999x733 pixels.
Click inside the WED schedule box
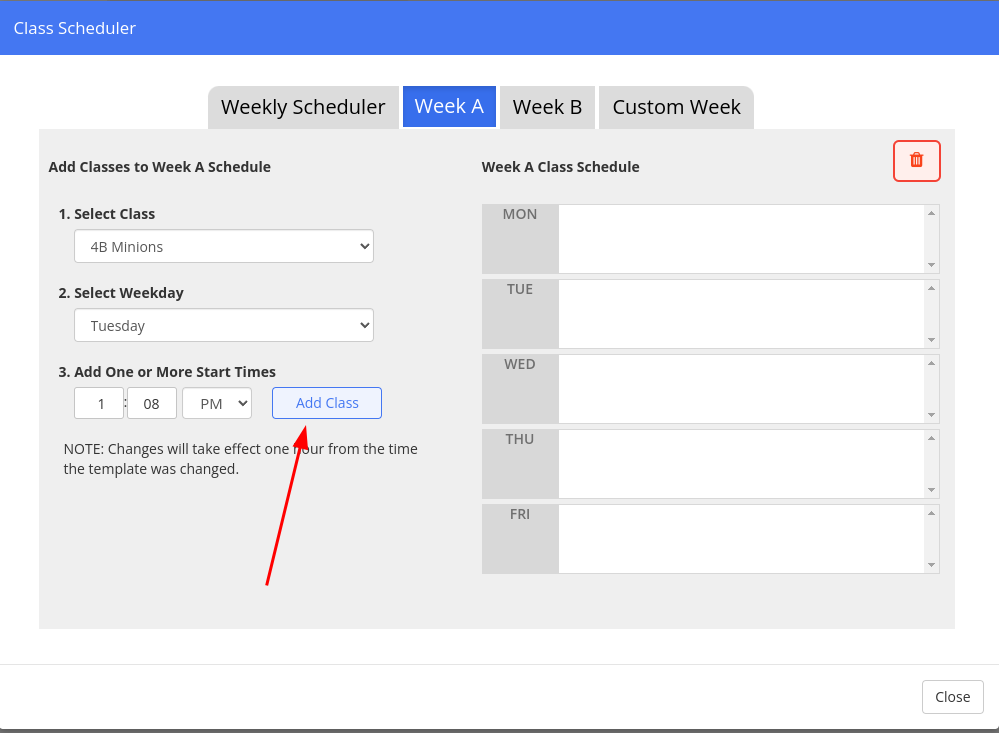pyautogui.click(x=742, y=389)
